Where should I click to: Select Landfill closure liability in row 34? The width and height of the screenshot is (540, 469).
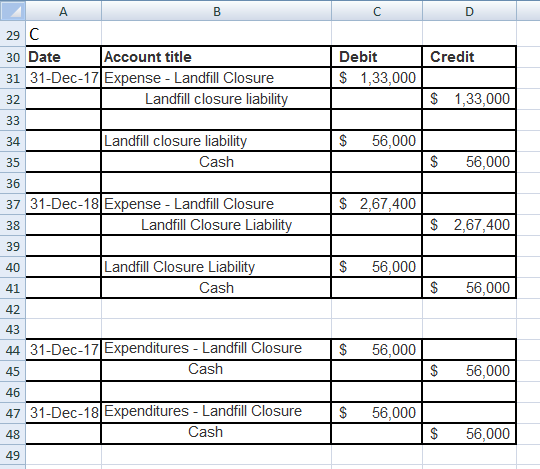pos(216,141)
